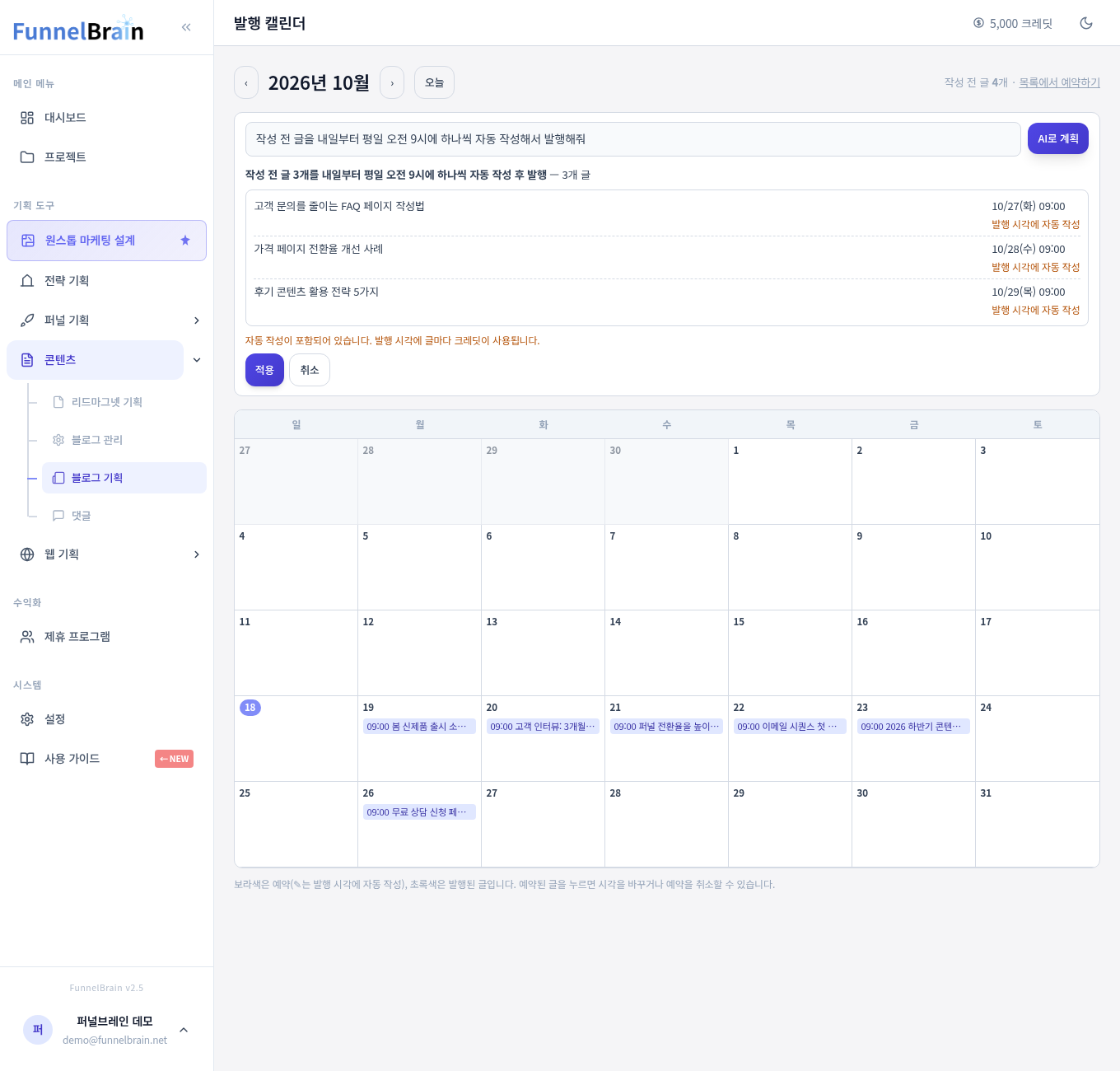Click the 웹 기획 globe icon
The width and height of the screenshot is (1120, 1071).
coord(27,554)
